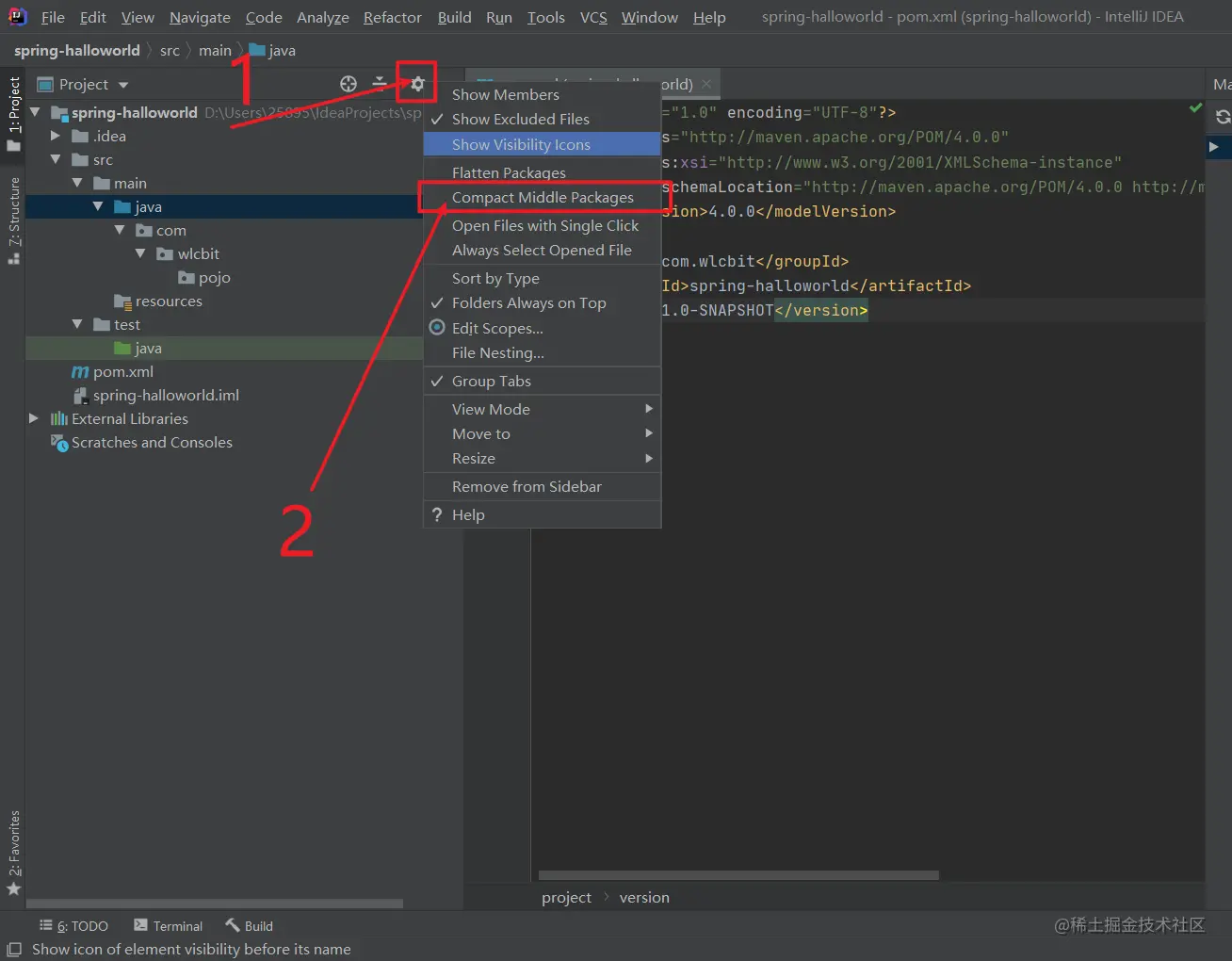Click the editor horizontal scrollbar
Image resolution: width=1232 pixels, height=961 pixels.
738,875
